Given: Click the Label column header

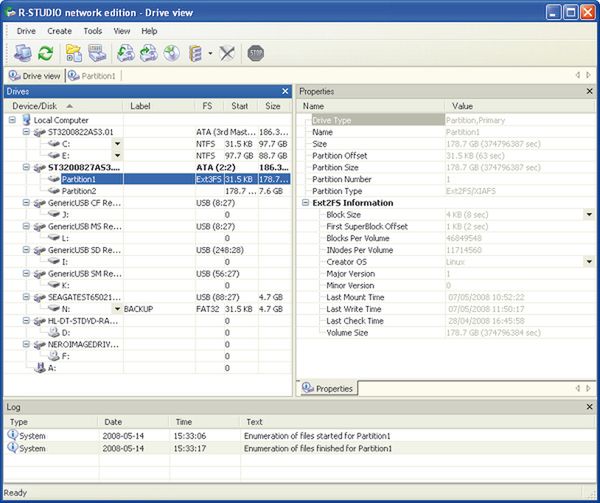Looking at the screenshot, I should coord(159,106).
